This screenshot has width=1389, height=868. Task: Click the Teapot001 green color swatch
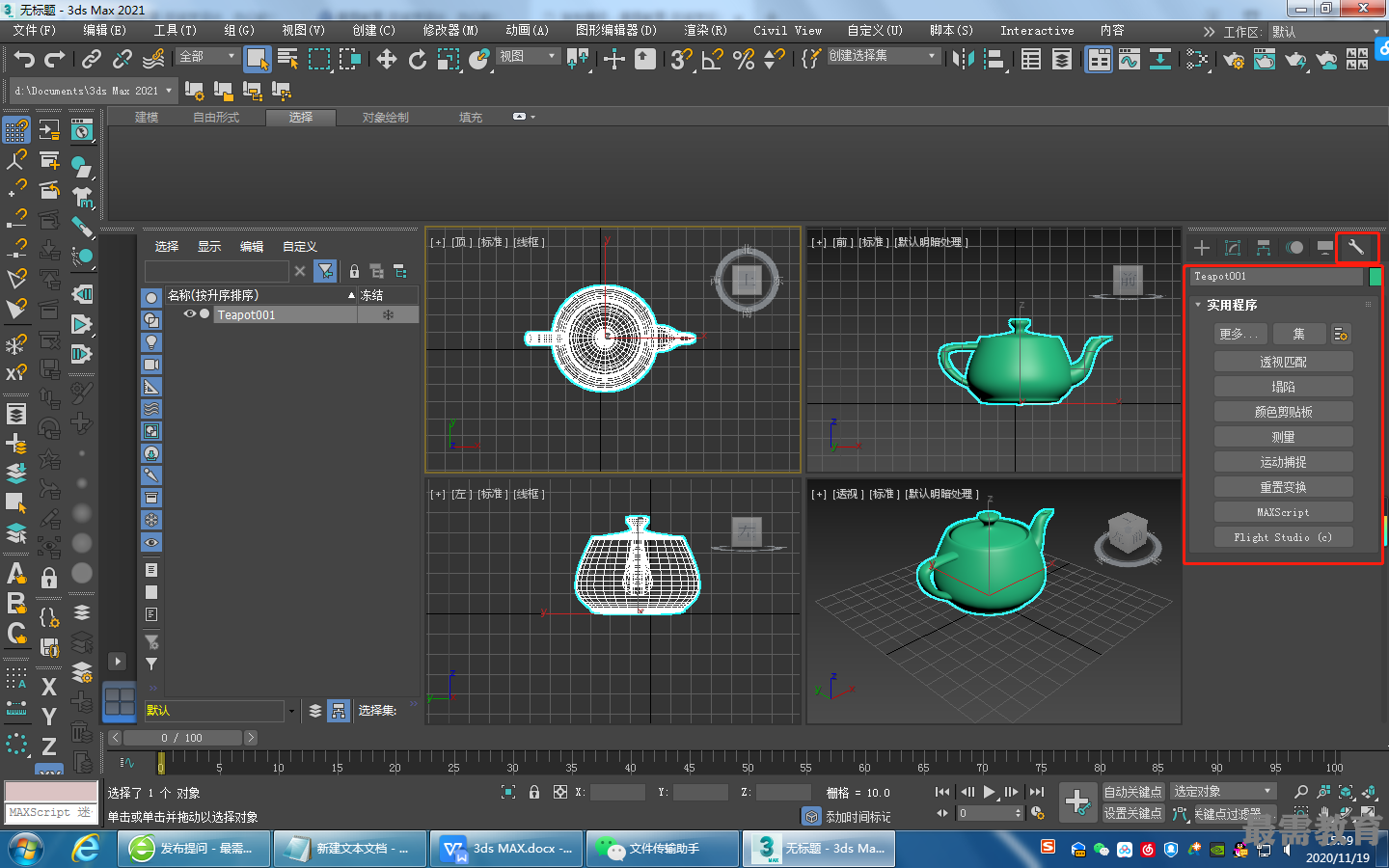click(x=1375, y=277)
